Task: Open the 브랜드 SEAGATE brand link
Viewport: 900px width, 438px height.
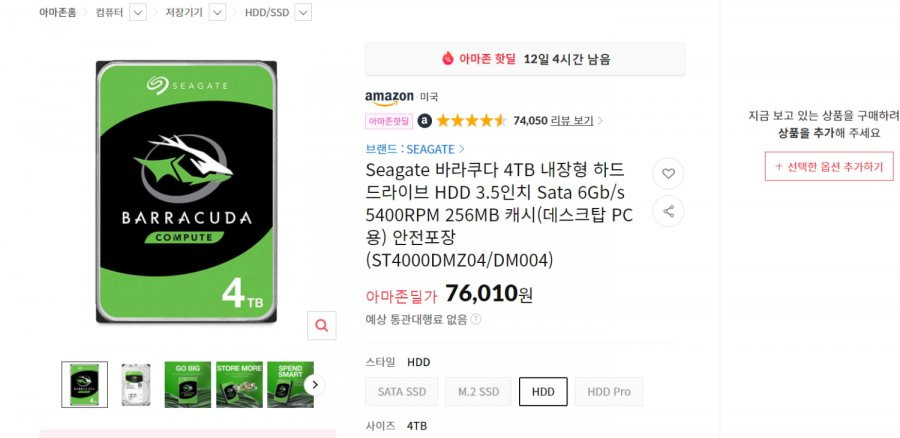Action: tap(415, 149)
